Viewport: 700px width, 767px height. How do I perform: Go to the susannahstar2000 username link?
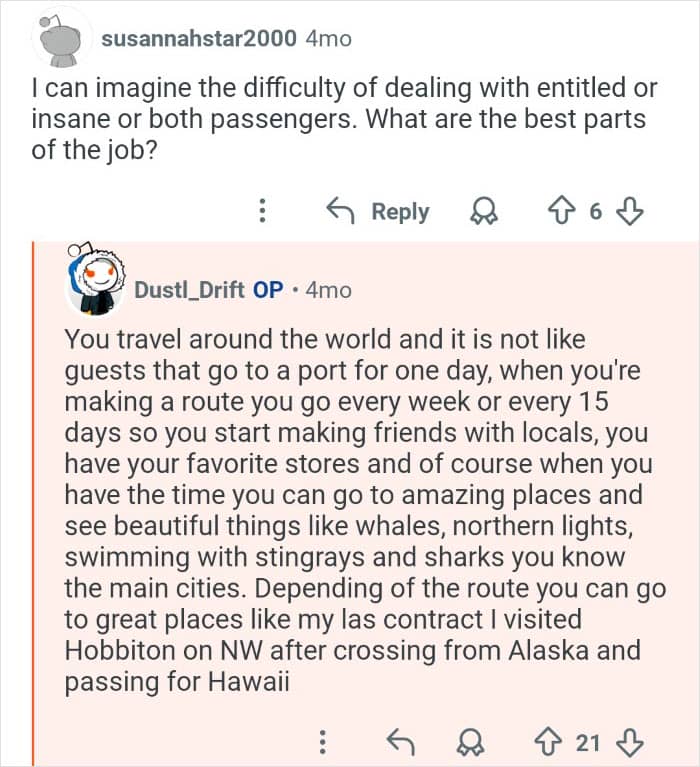198,39
